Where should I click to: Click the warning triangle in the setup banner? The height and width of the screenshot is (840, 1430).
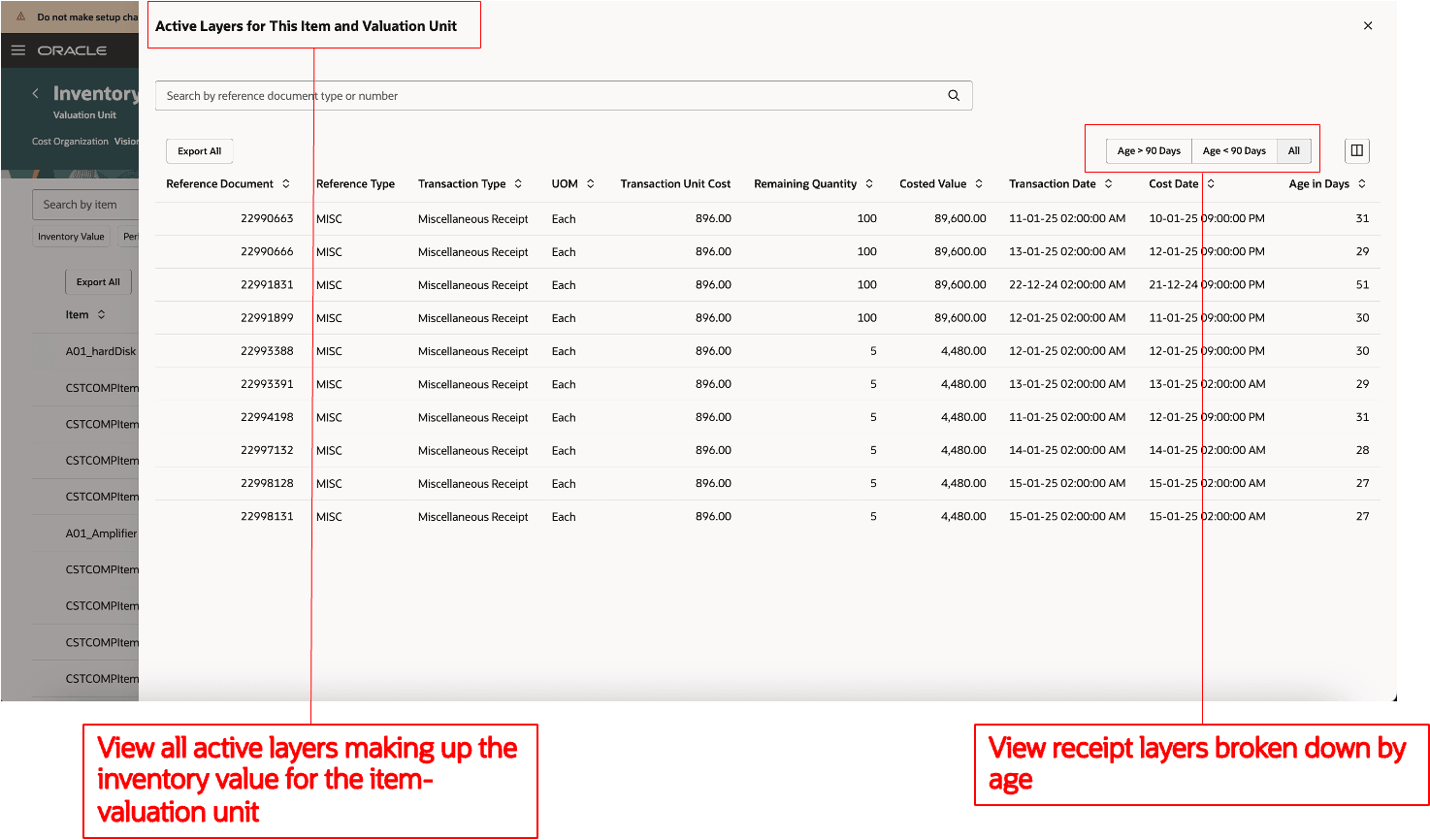pyautogui.click(x=22, y=16)
